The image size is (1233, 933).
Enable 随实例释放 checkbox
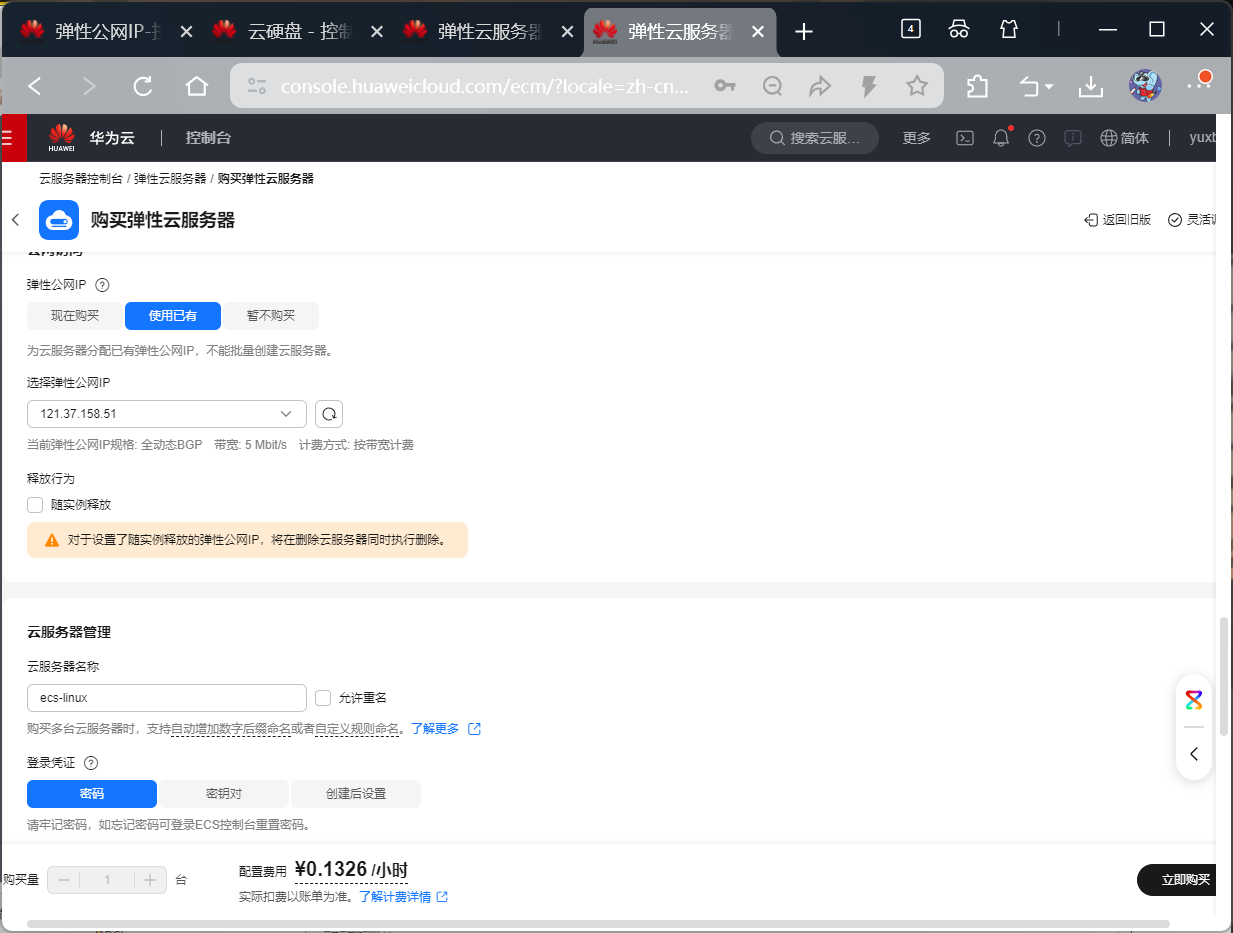(35, 505)
